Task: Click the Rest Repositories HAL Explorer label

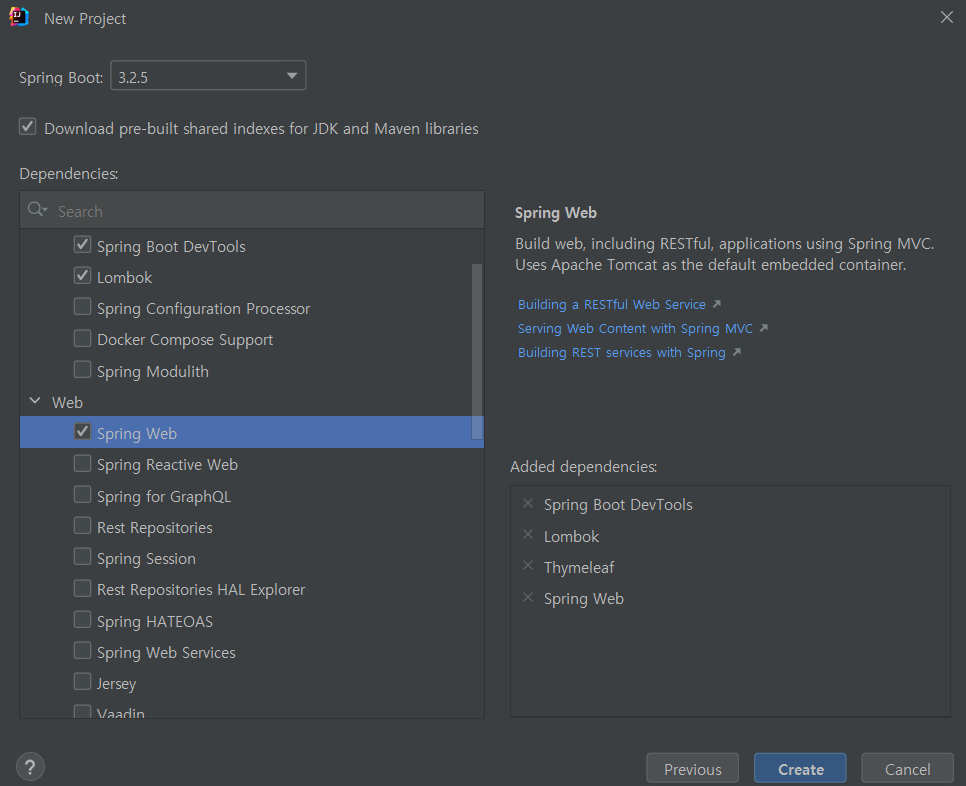Action: coord(201,590)
